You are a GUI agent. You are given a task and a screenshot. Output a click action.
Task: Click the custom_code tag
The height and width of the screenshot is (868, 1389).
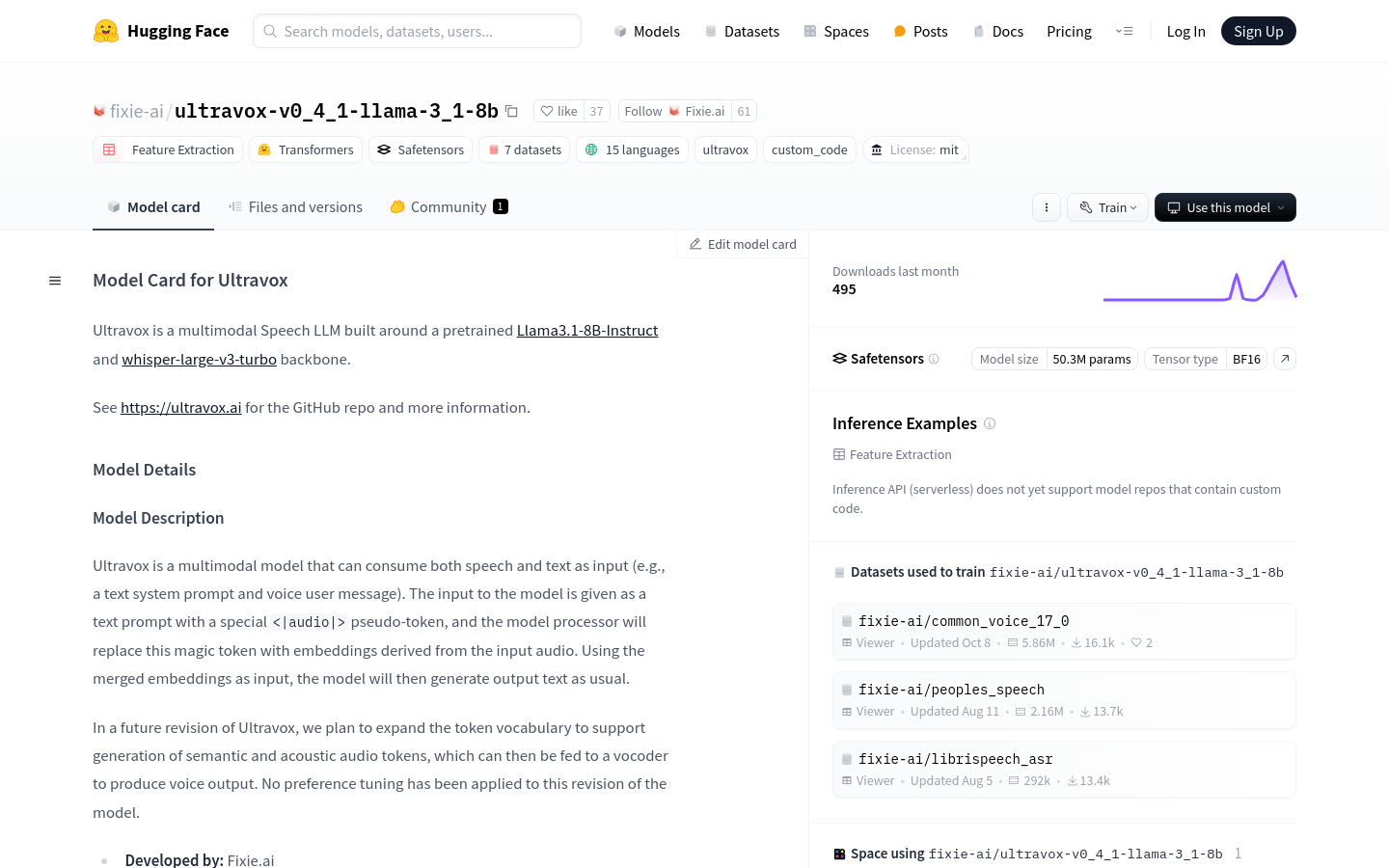click(x=809, y=149)
